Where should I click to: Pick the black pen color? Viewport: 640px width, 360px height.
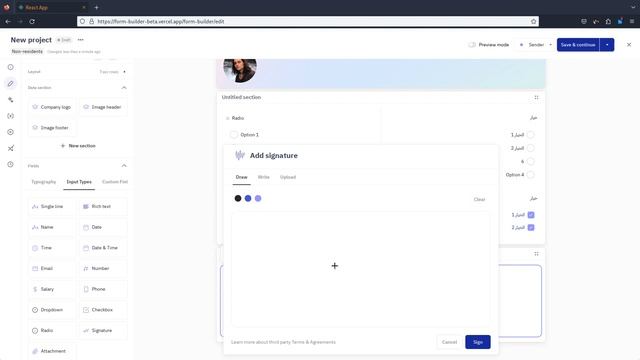(x=238, y=198)
